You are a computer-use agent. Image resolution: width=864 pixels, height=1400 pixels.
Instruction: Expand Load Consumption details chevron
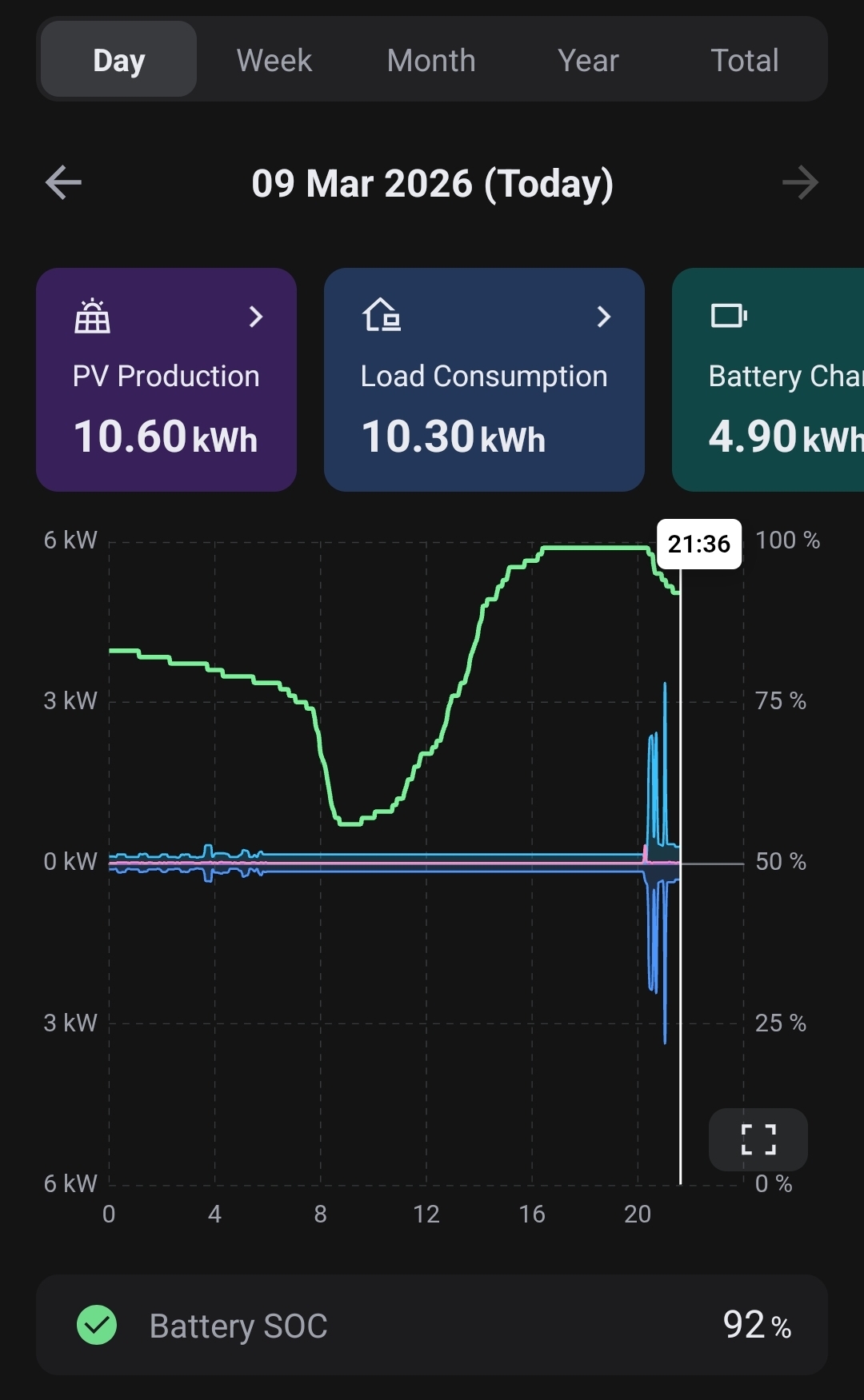pos(604,317)
